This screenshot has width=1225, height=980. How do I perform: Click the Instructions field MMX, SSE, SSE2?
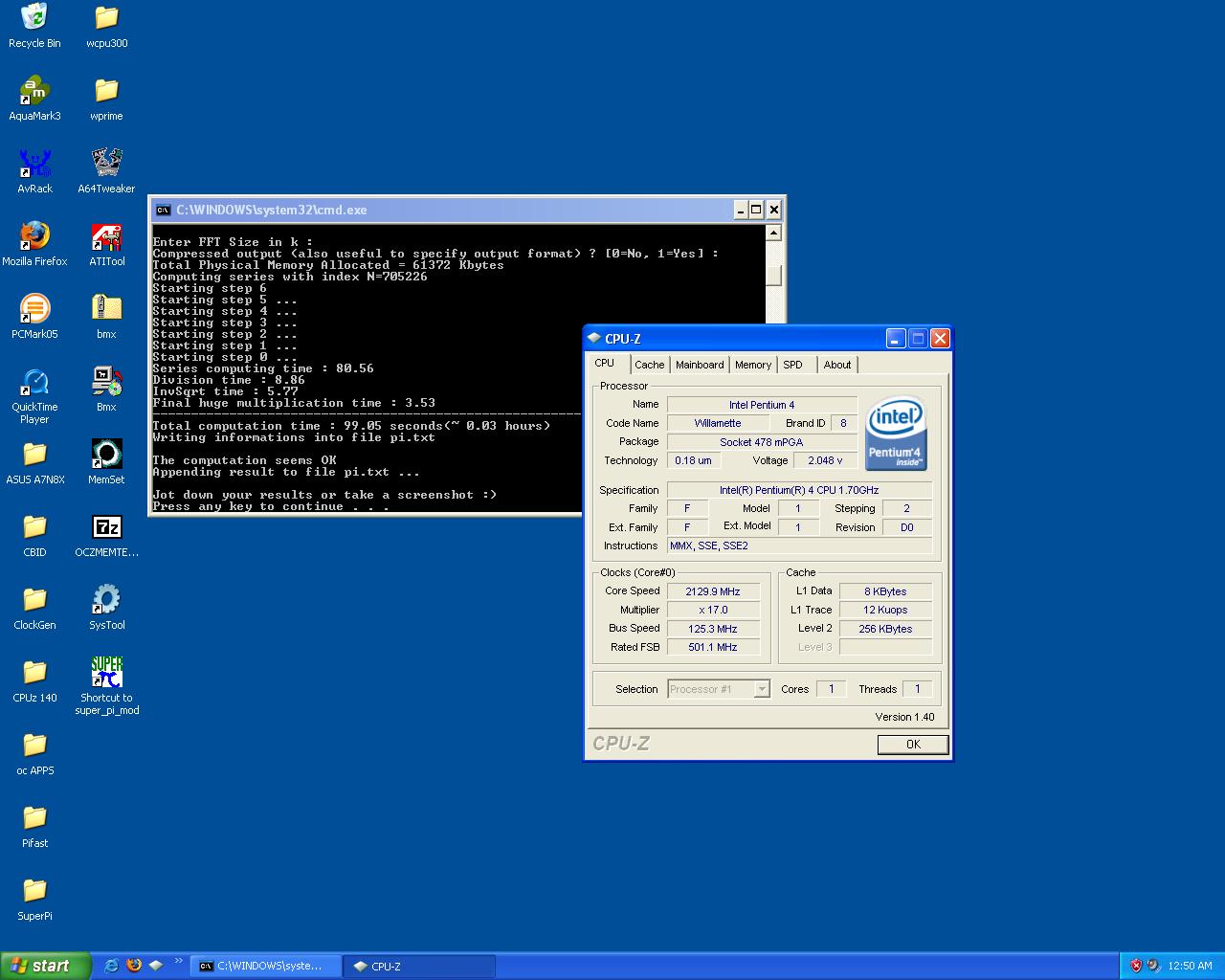tap(799, 546)
